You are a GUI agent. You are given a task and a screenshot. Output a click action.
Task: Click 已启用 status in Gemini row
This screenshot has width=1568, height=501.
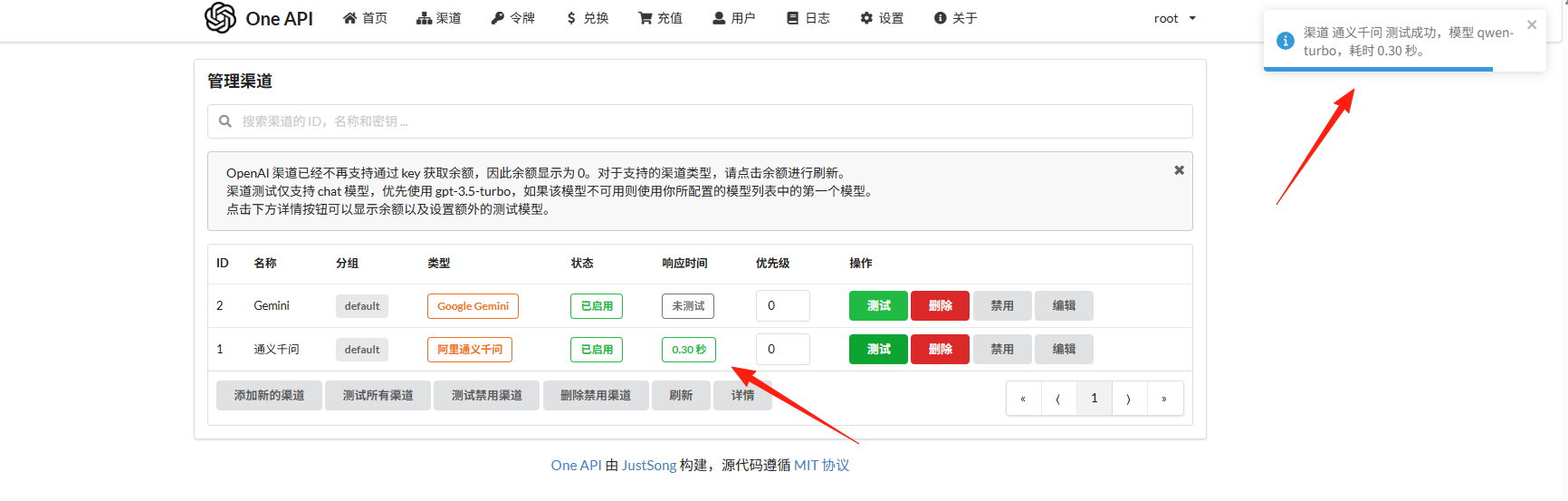[x=597, y=306]
